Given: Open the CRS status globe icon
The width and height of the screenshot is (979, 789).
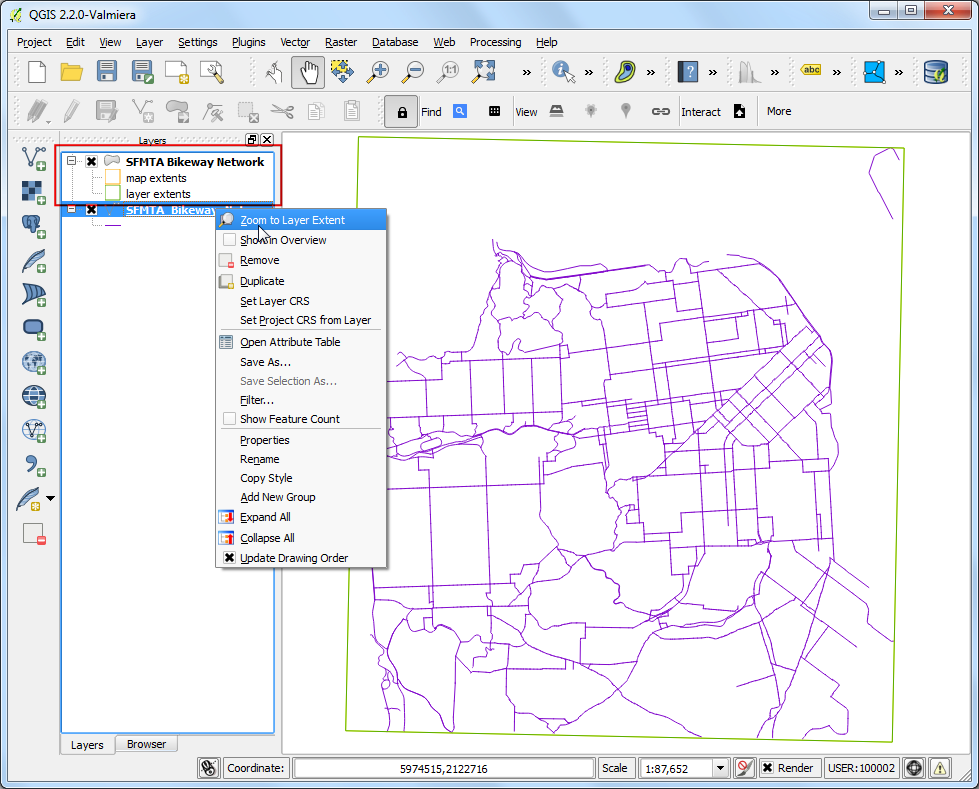Looking at the screenshot, I should [913, 768].
